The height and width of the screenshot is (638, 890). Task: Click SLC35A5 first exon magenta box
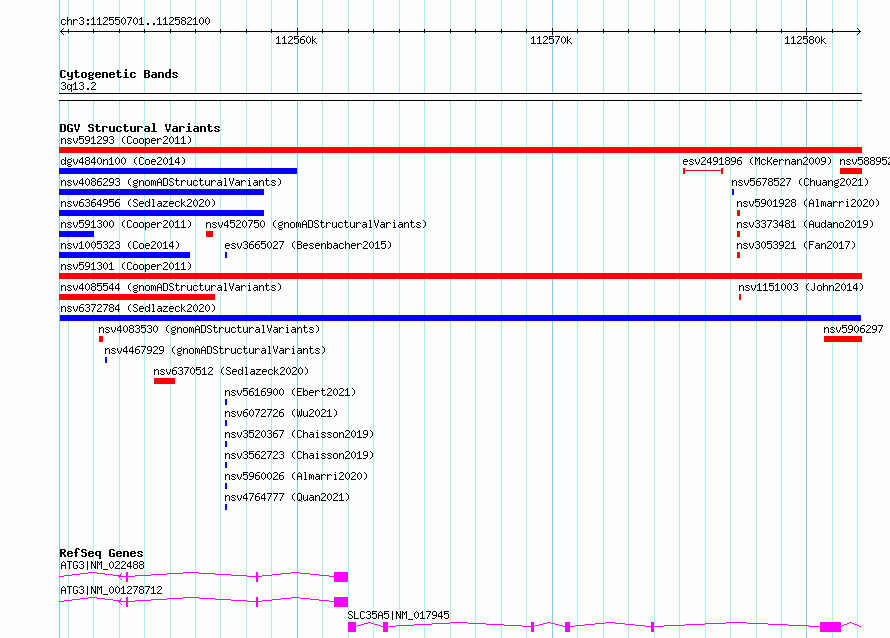352,627
